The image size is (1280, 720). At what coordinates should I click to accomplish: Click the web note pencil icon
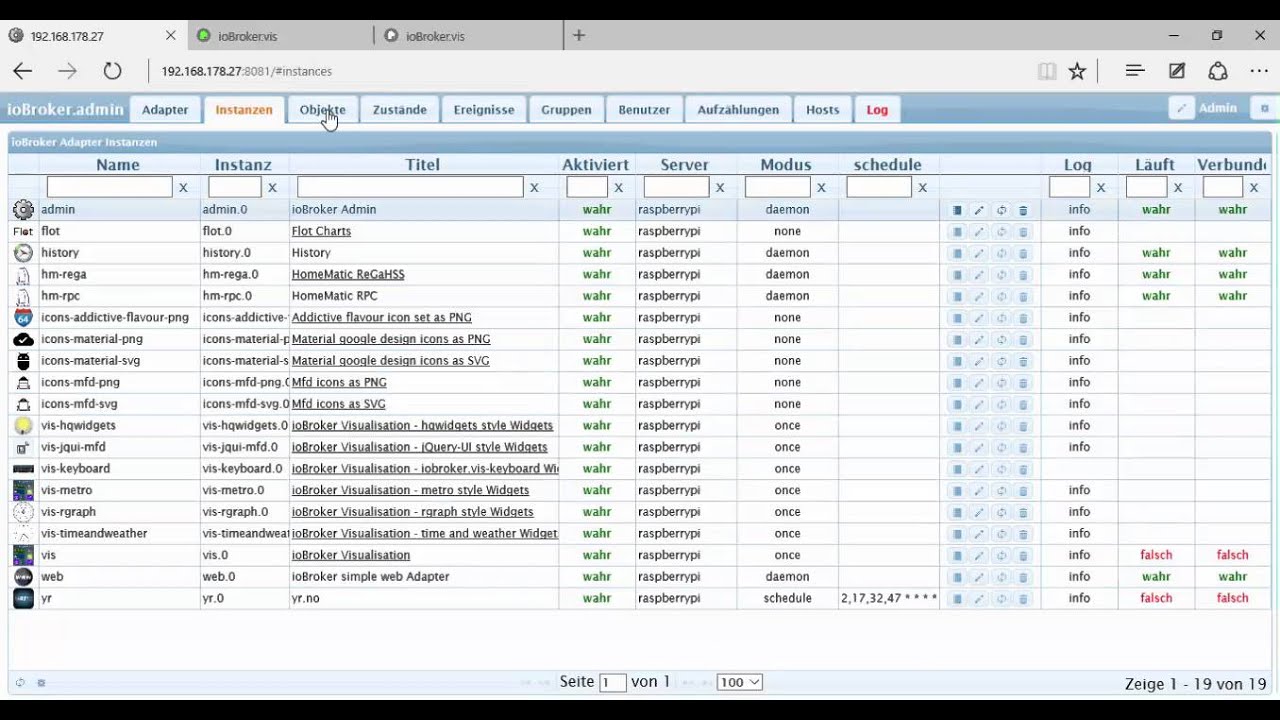(1177, 71)
